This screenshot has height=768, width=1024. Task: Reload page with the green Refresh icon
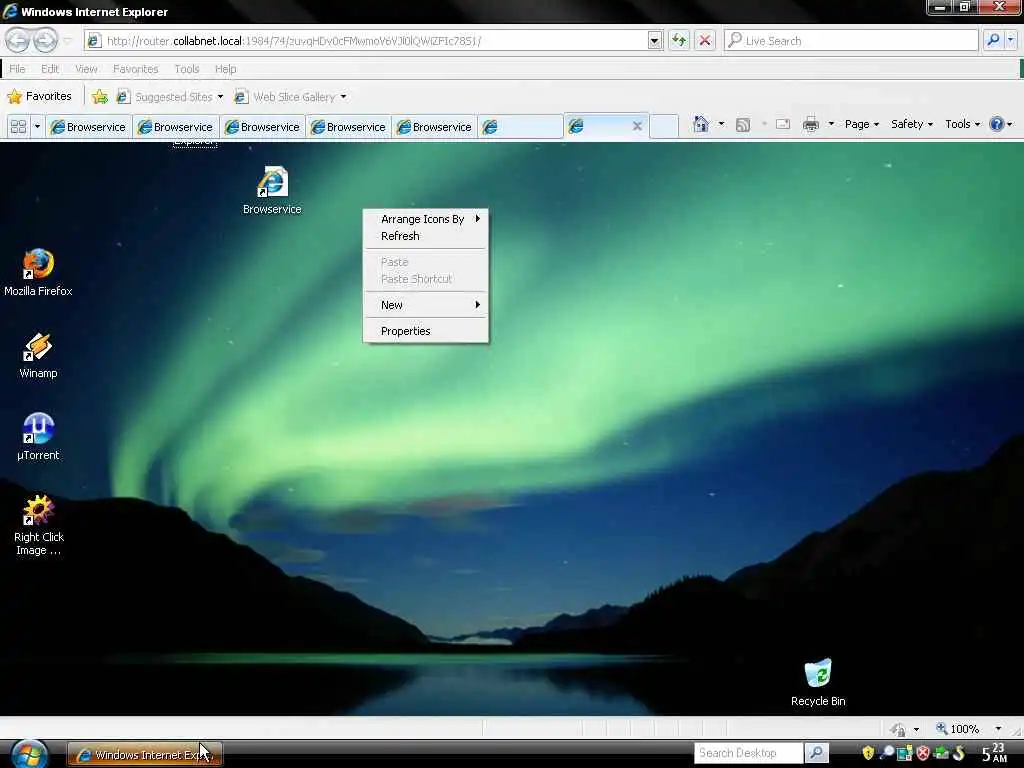pos(679,40)
